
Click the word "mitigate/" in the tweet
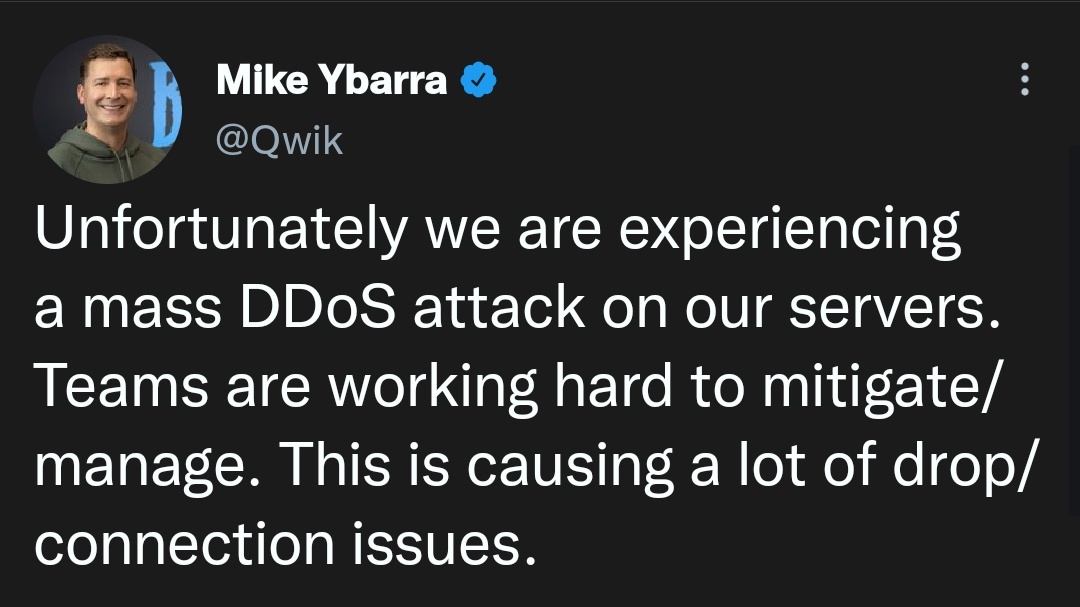(x=880, y=388)
